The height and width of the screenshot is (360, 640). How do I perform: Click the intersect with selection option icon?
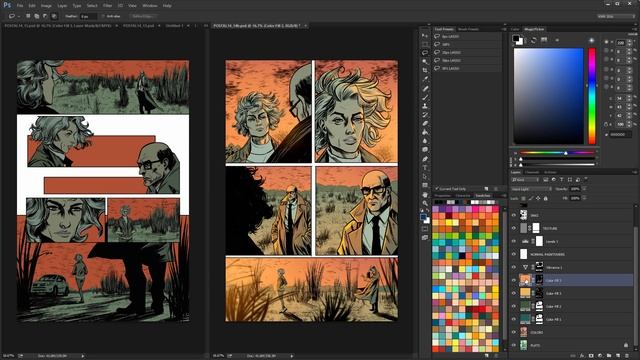(x=54, y=16)
